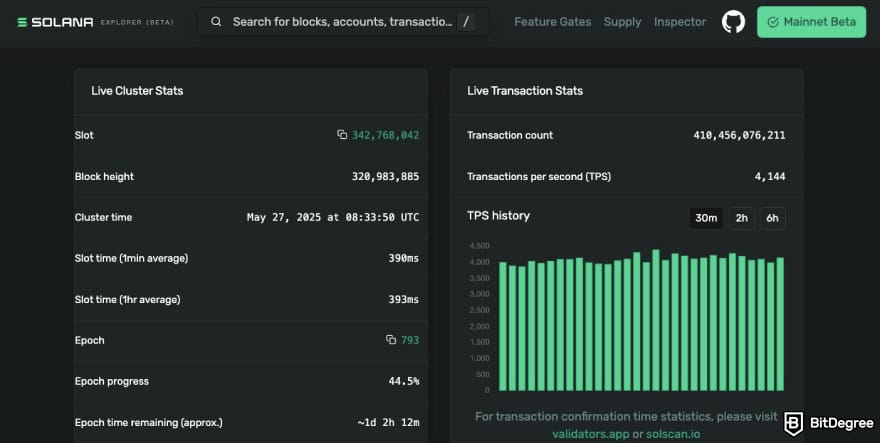Viewport: 880px width, 443px height.
Task: Click block height value 320,983,885
Action: 385,176
